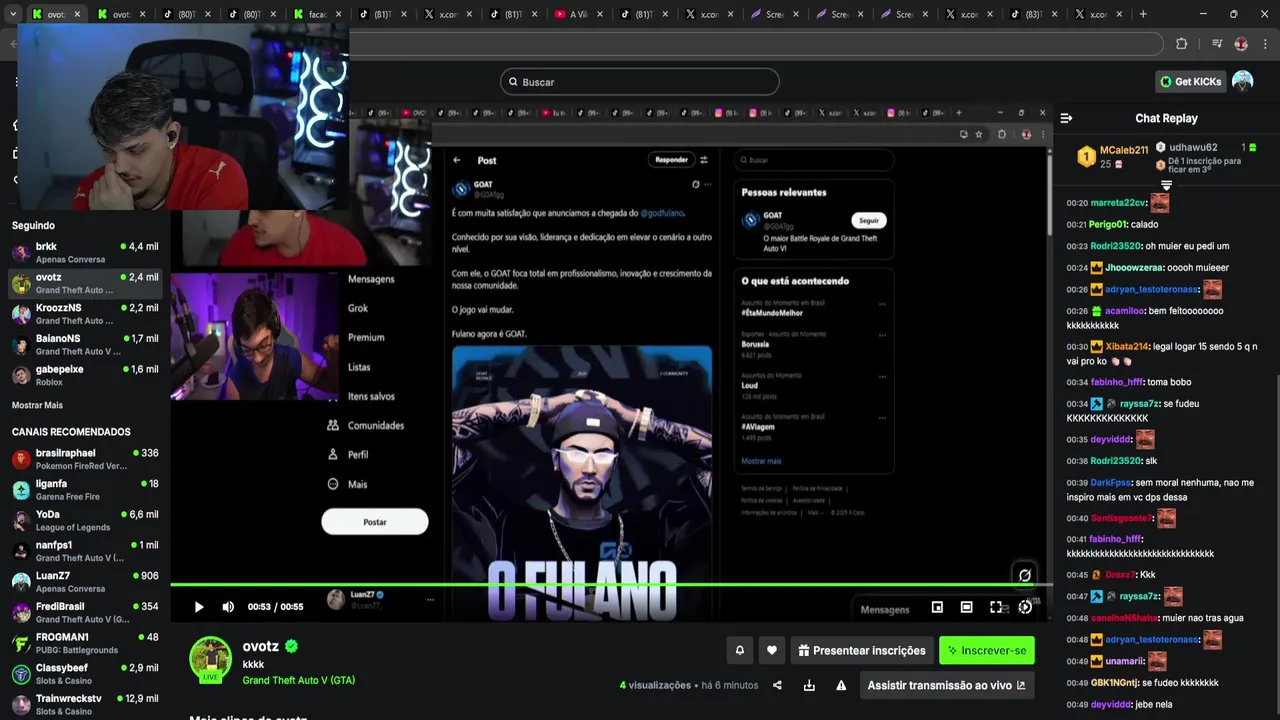Open the profile avatar menu

pyautogui.click(x=1242, y=81)
